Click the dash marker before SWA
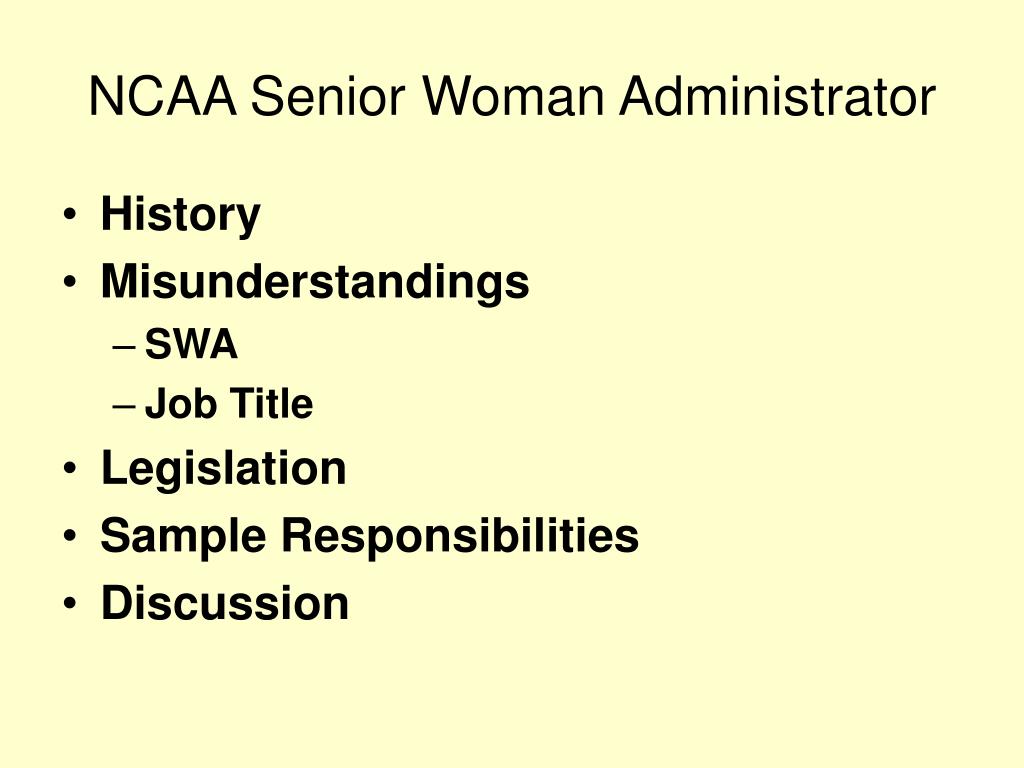 click(124, 346)
